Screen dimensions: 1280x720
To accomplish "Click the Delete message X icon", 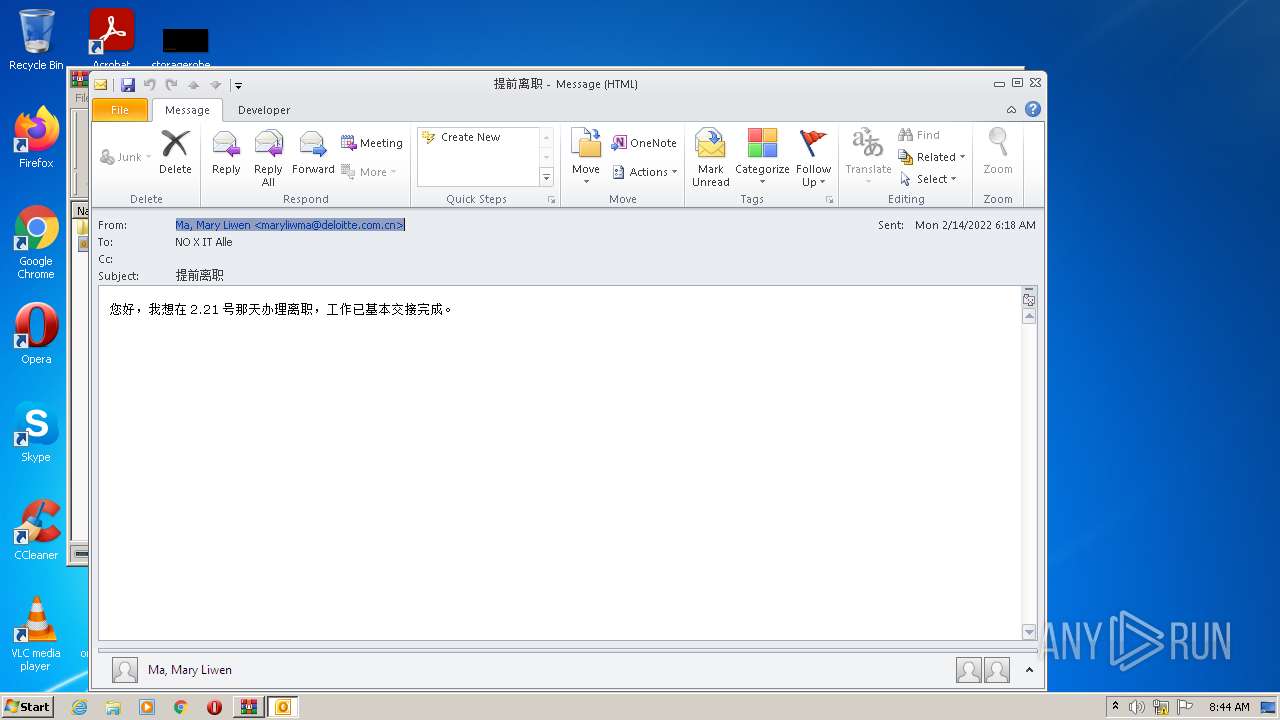I will (x=175, y=153).
